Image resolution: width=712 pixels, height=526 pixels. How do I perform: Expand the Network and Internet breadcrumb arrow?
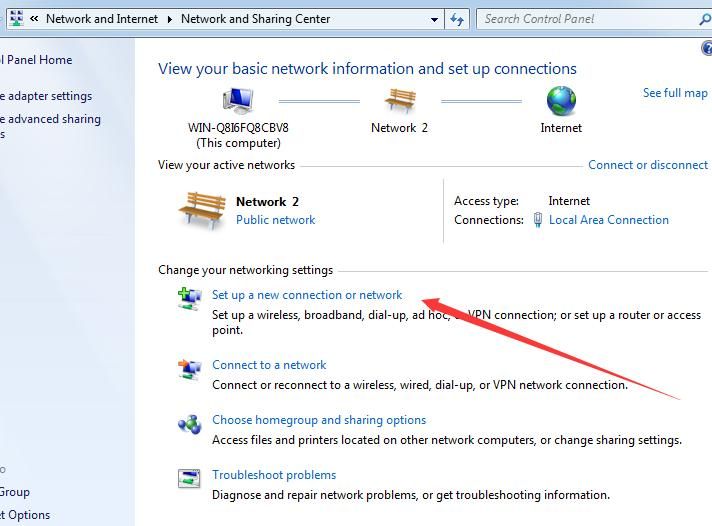click(x=169, y=20)
